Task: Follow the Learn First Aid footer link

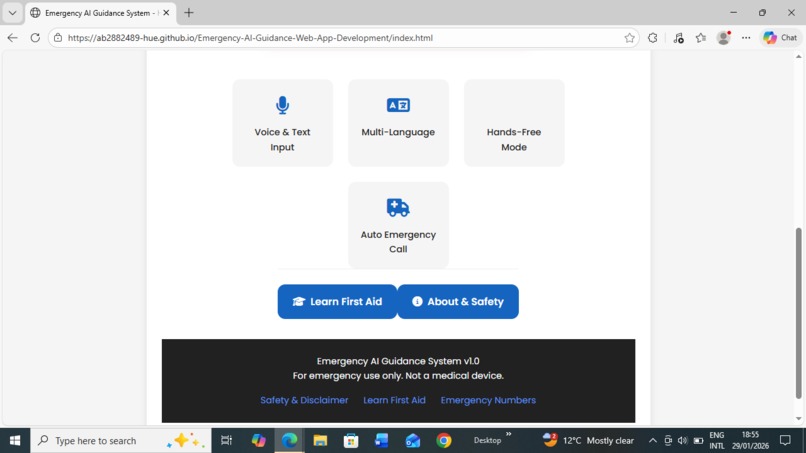Action: click(x=394, y=400)
